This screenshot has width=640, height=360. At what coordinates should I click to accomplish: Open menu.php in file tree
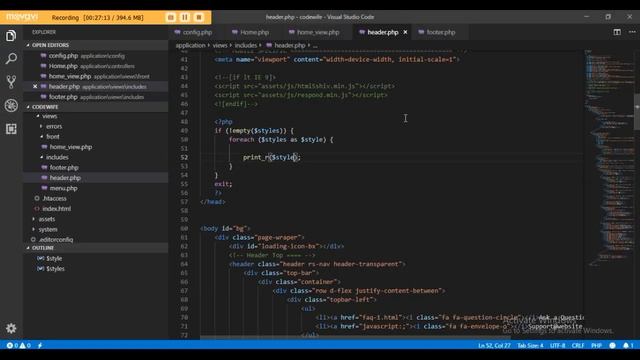point(95,188)
